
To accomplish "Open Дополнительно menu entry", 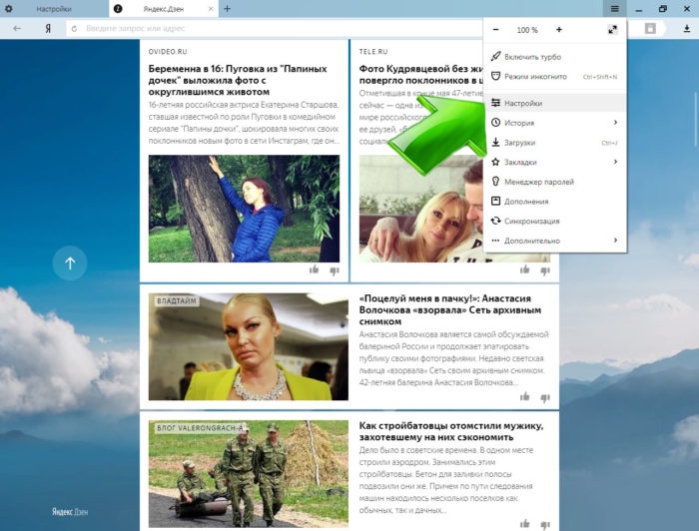I will (555, 241).
